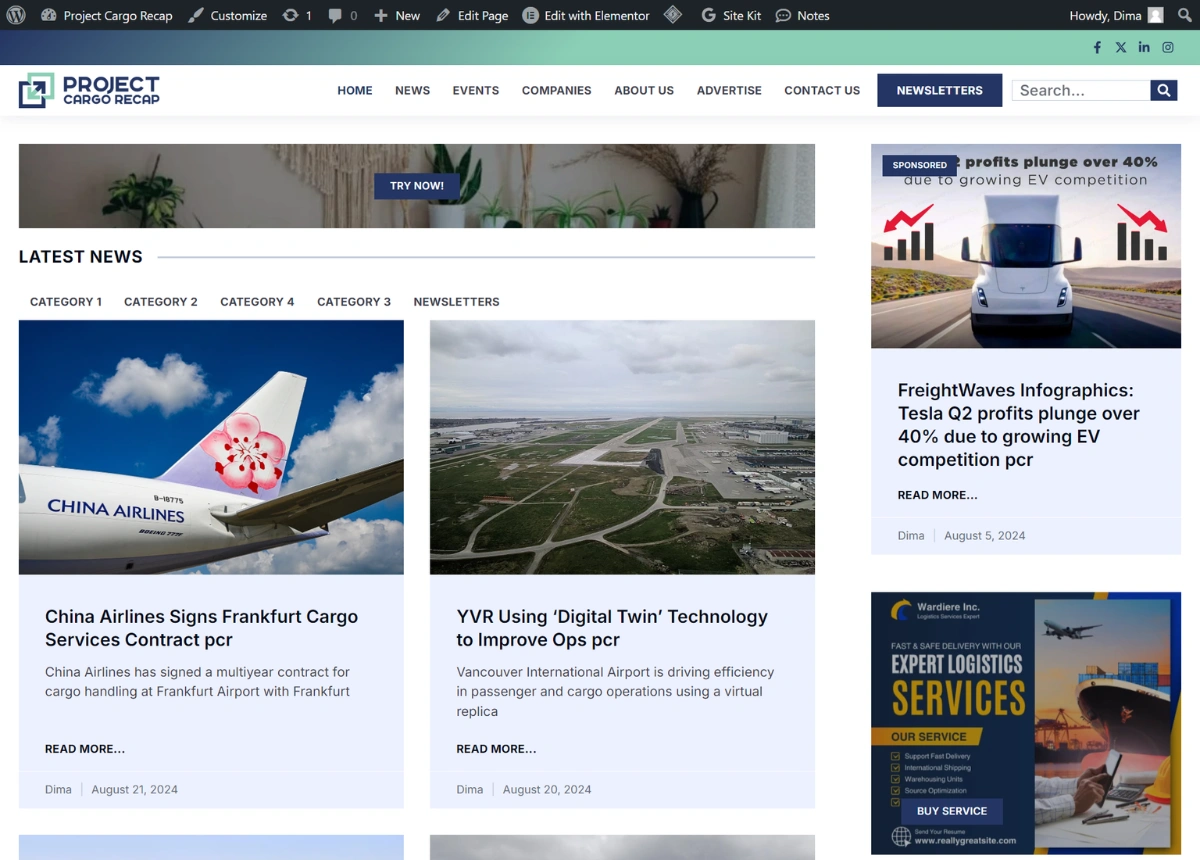Select the CATEGORY 1 tab
The height and width of the screenshot is (860, 1200).
pos(66,301)
